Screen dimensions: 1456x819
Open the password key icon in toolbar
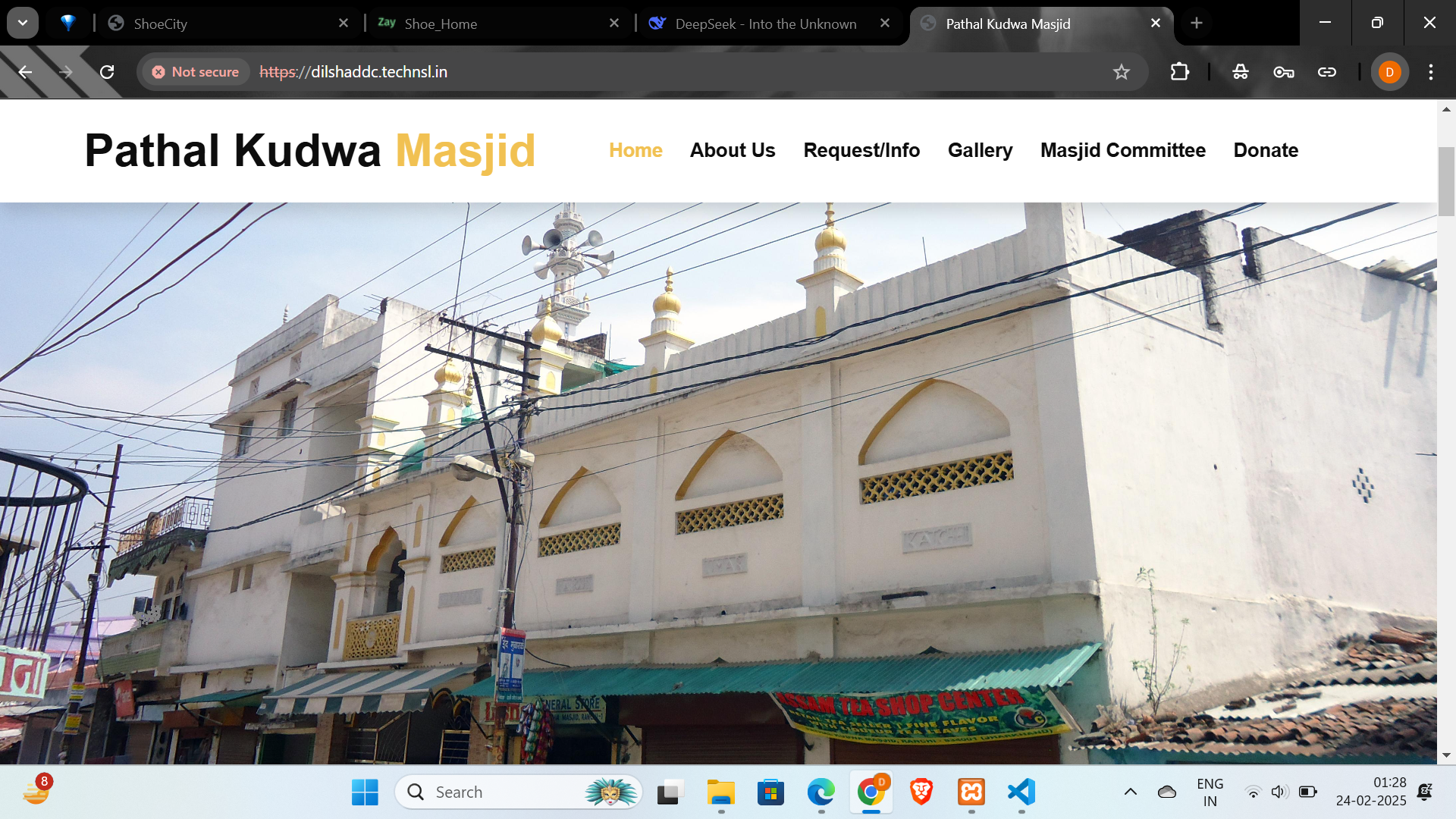pos(1283,72)
